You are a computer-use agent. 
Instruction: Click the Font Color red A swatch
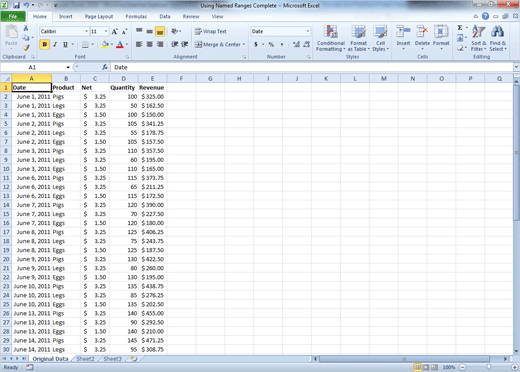(120, 44)
